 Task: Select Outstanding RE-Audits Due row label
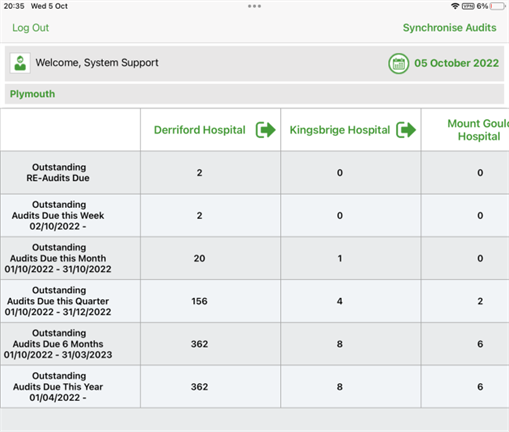pyautogui.click(x=58, y=173)
